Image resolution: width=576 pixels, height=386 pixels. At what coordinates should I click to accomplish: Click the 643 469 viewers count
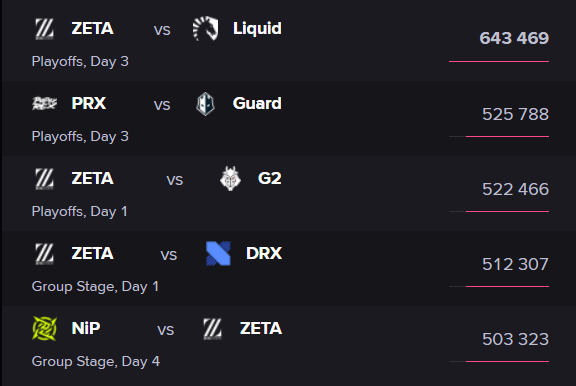click(x=514, y=38)
